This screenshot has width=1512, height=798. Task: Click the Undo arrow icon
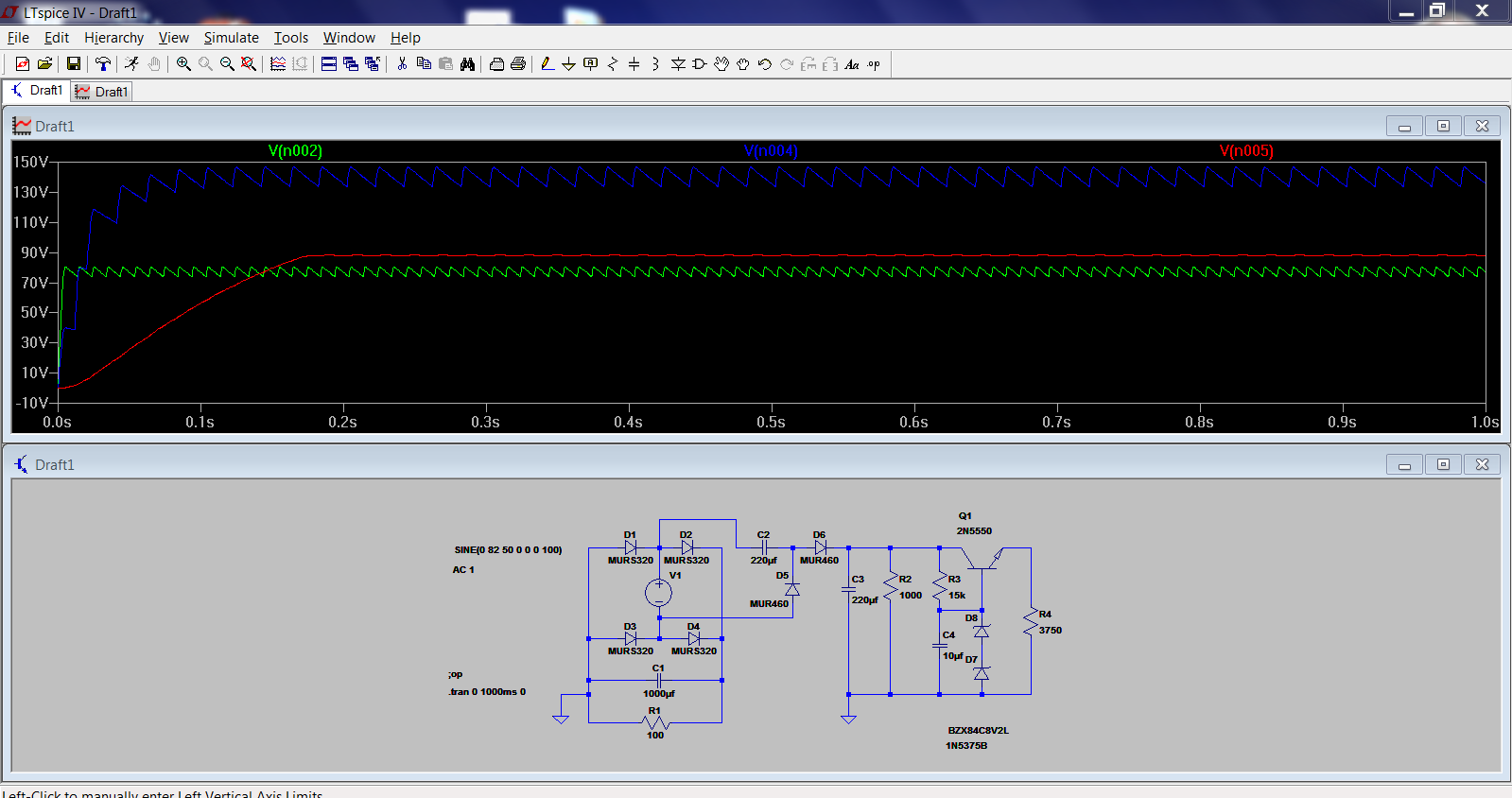(x=765, y=63)
